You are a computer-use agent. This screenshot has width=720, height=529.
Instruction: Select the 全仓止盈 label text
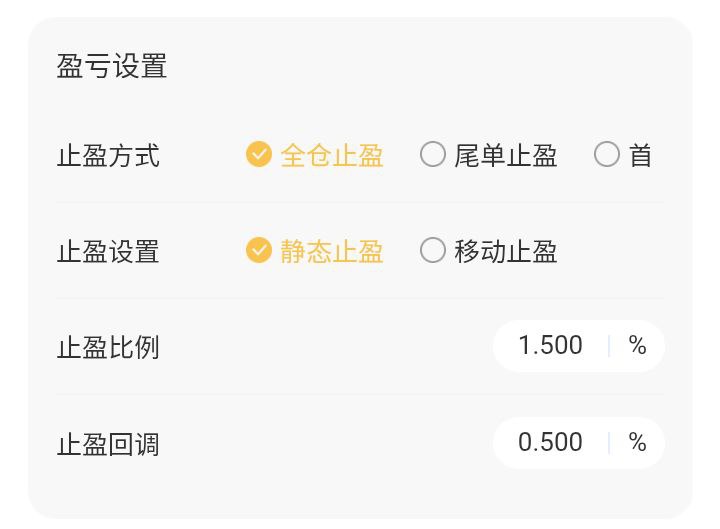click(x=332, y=156)
